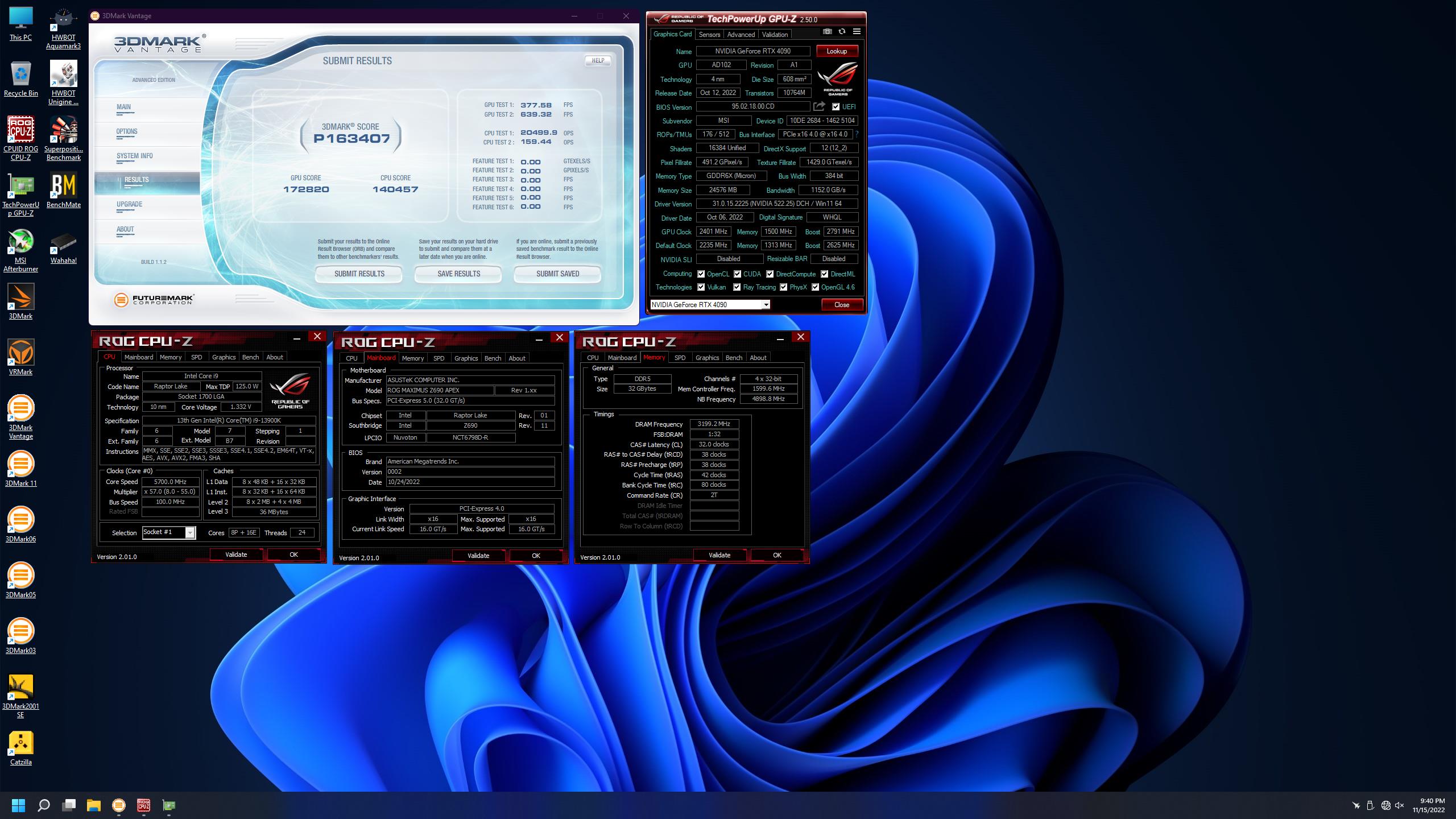Click HELP button in 3DMark Vantage

[x=598, y=60]
